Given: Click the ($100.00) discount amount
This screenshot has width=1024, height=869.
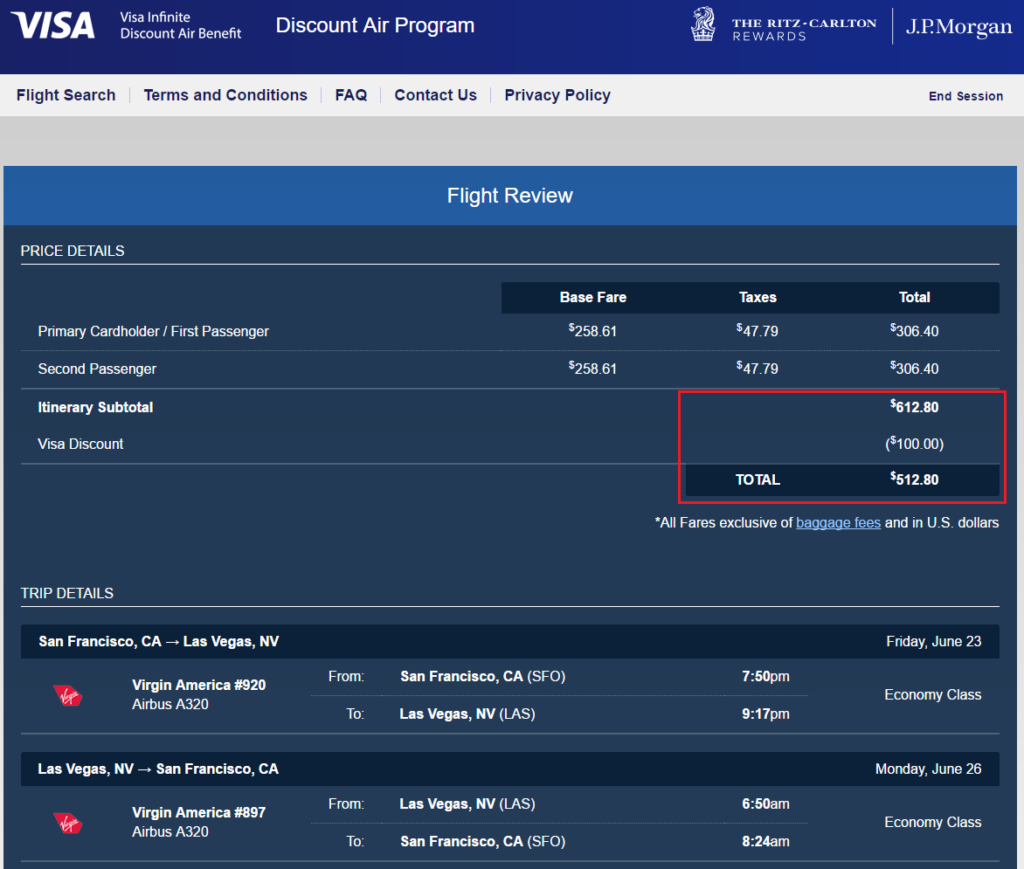Looking at the screenshot, I should click(914, 444).
